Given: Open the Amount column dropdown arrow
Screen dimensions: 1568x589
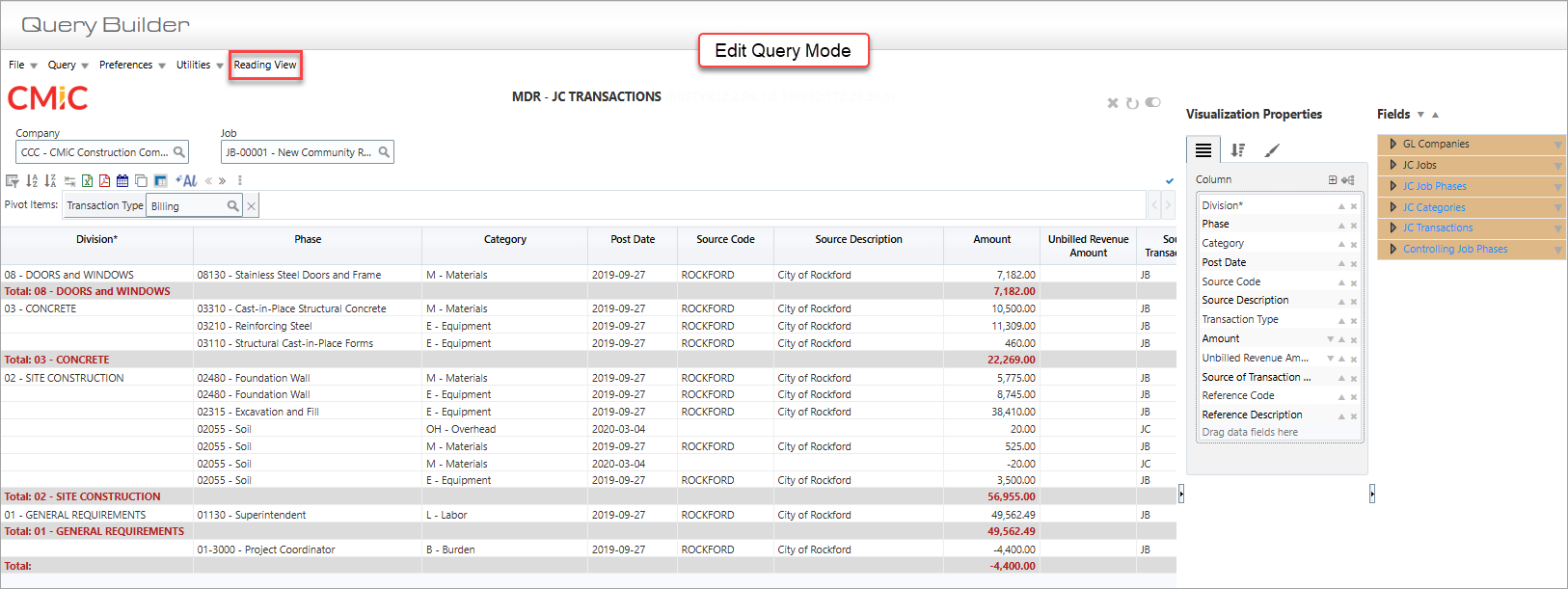Looking at the screenshot, I should (1330, 339).
